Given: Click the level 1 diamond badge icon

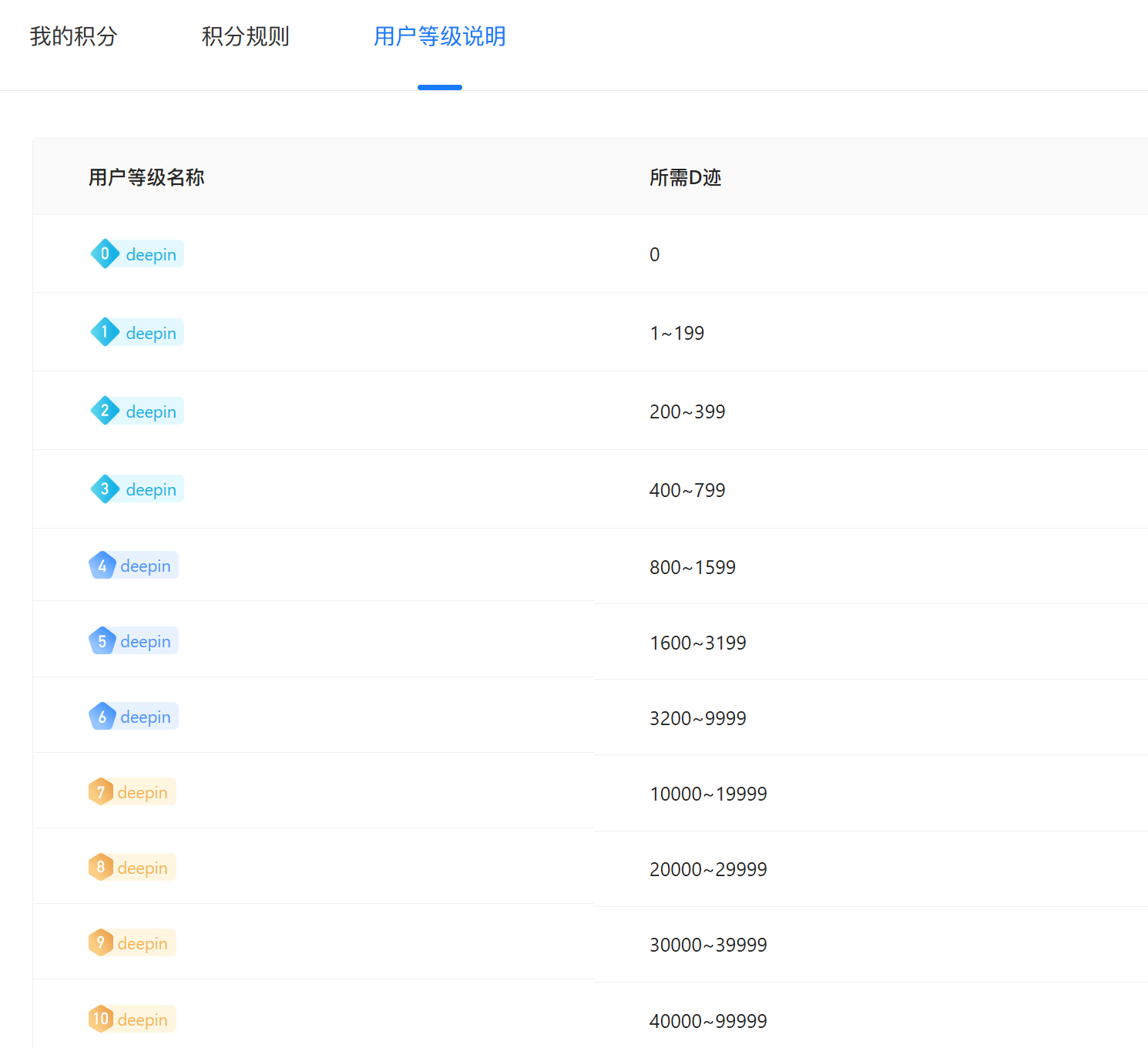Looking at the screenshot, I should coord(105,332).
